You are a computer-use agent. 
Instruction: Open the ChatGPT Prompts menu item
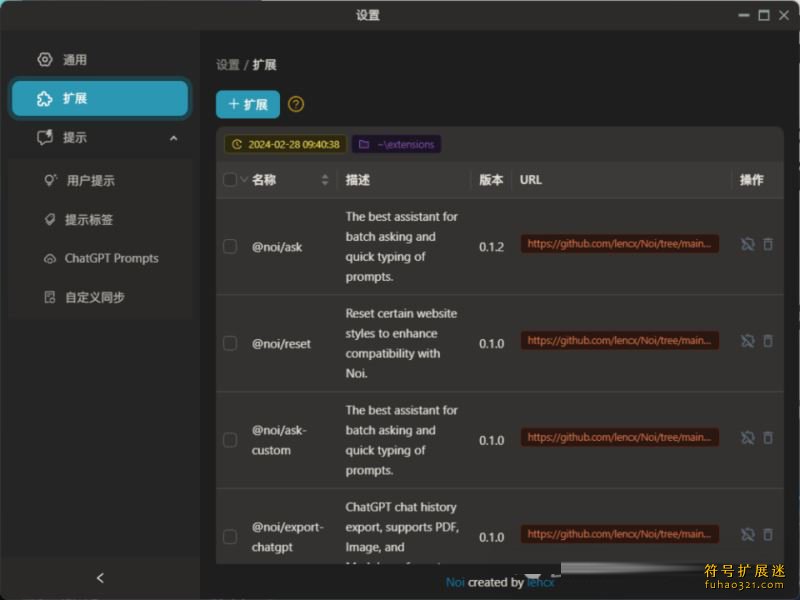coord(111,258)
